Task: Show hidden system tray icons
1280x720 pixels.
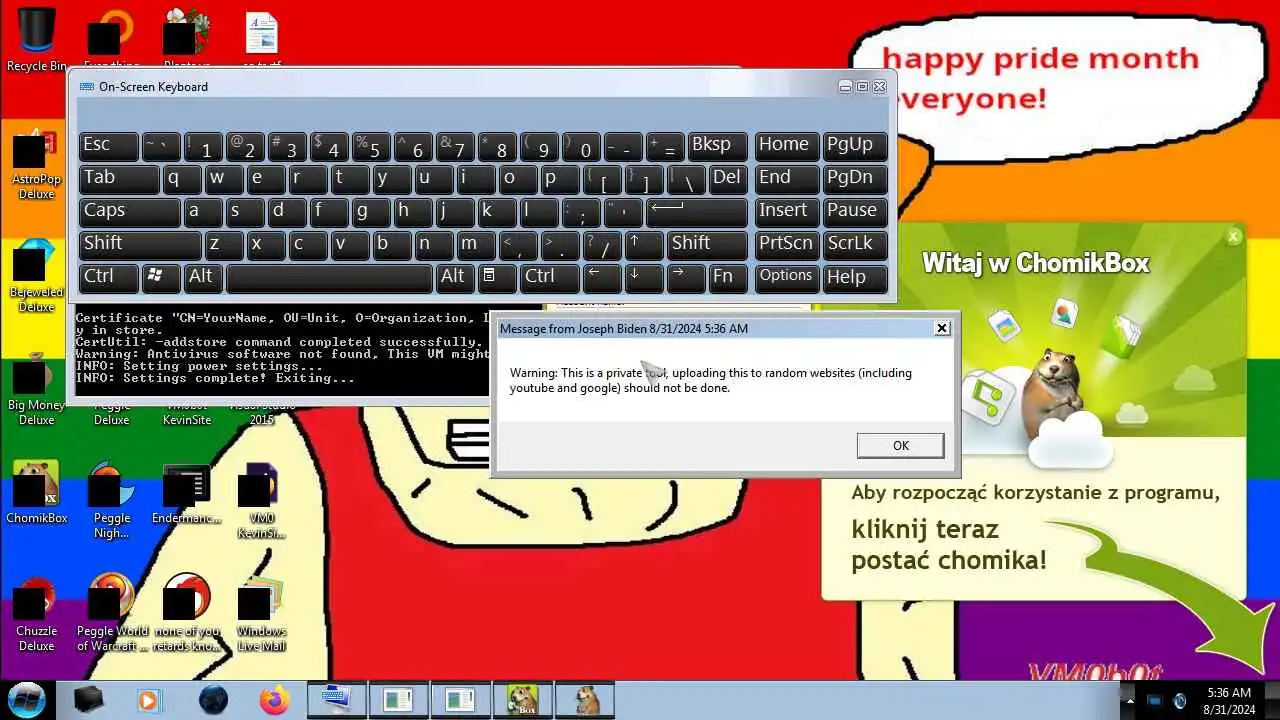Action: point(1130,701)
